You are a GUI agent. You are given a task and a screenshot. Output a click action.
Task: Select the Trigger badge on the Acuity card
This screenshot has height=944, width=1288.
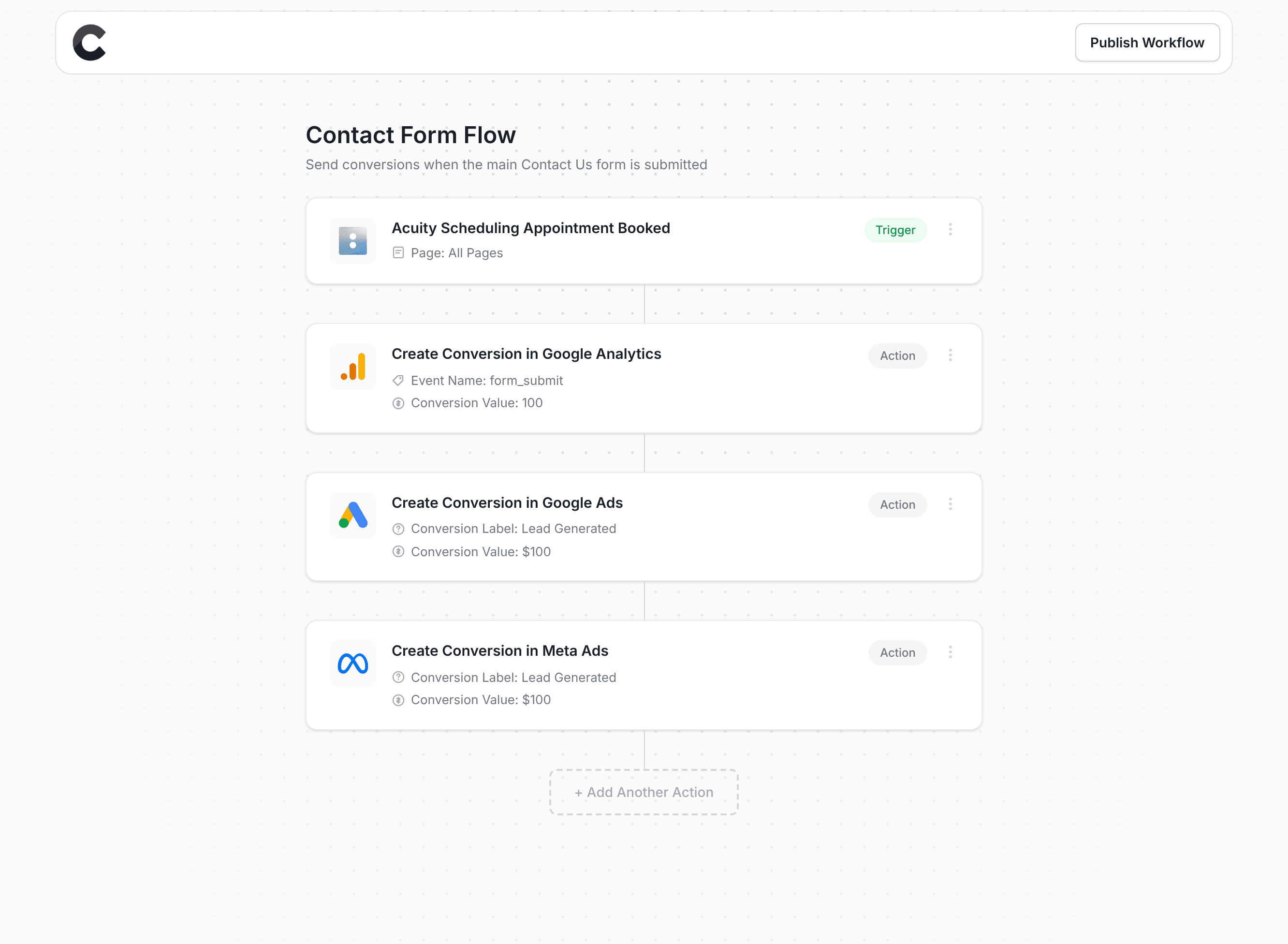click(x=895, y=230)
